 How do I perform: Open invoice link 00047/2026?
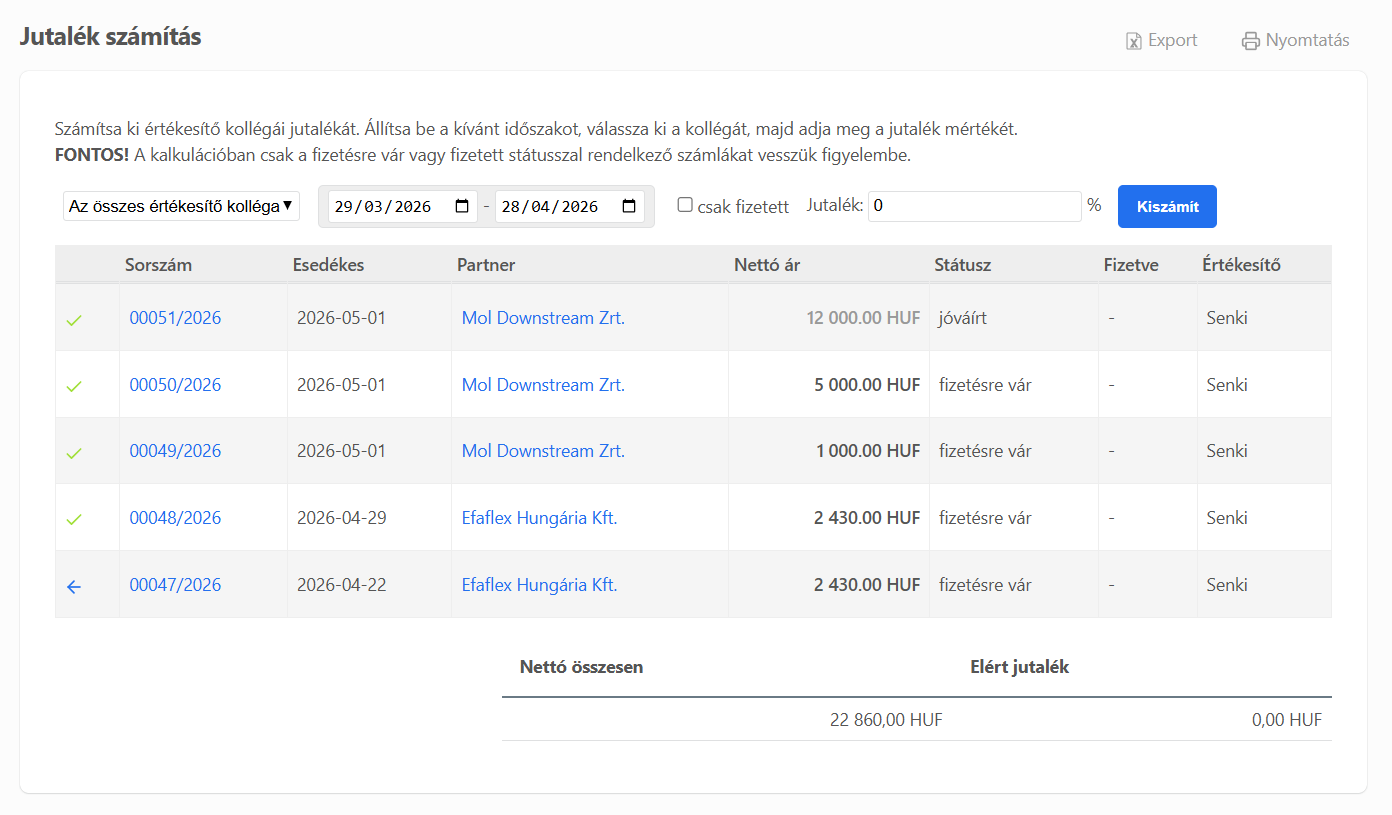175,585
